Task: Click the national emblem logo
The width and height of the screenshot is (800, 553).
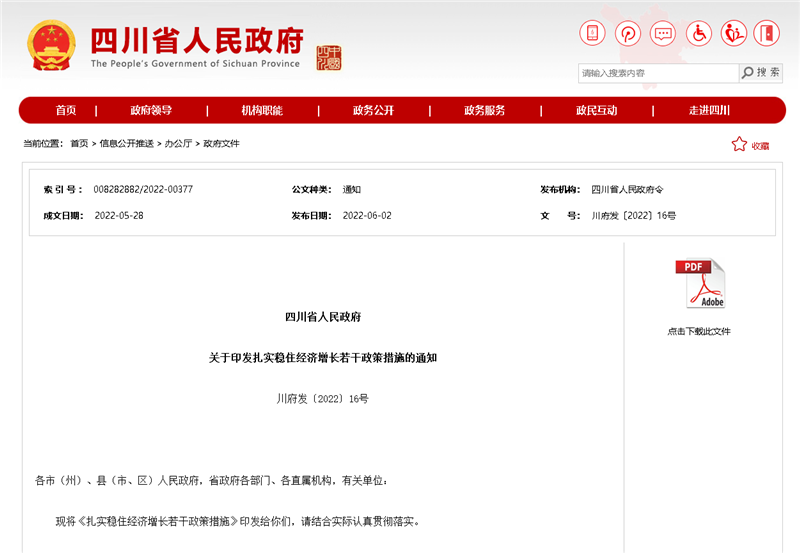Action: (x=51, y=45)
